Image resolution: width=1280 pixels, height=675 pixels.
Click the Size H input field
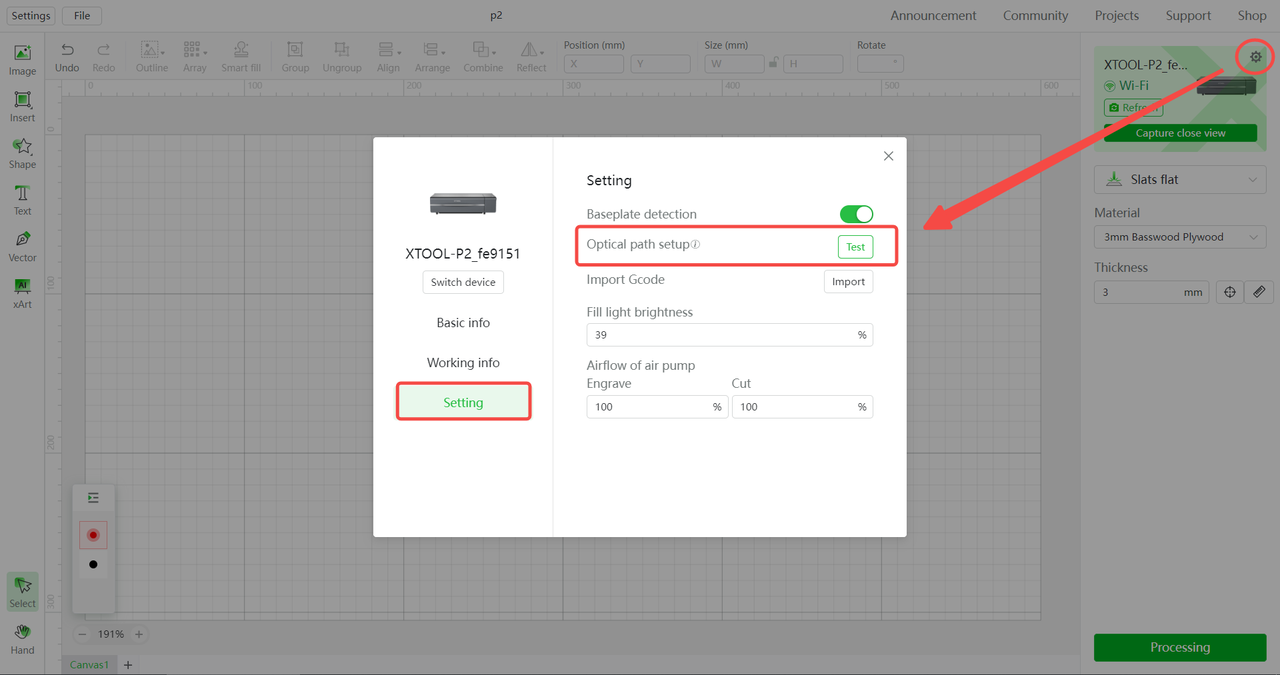pos(813,63)
